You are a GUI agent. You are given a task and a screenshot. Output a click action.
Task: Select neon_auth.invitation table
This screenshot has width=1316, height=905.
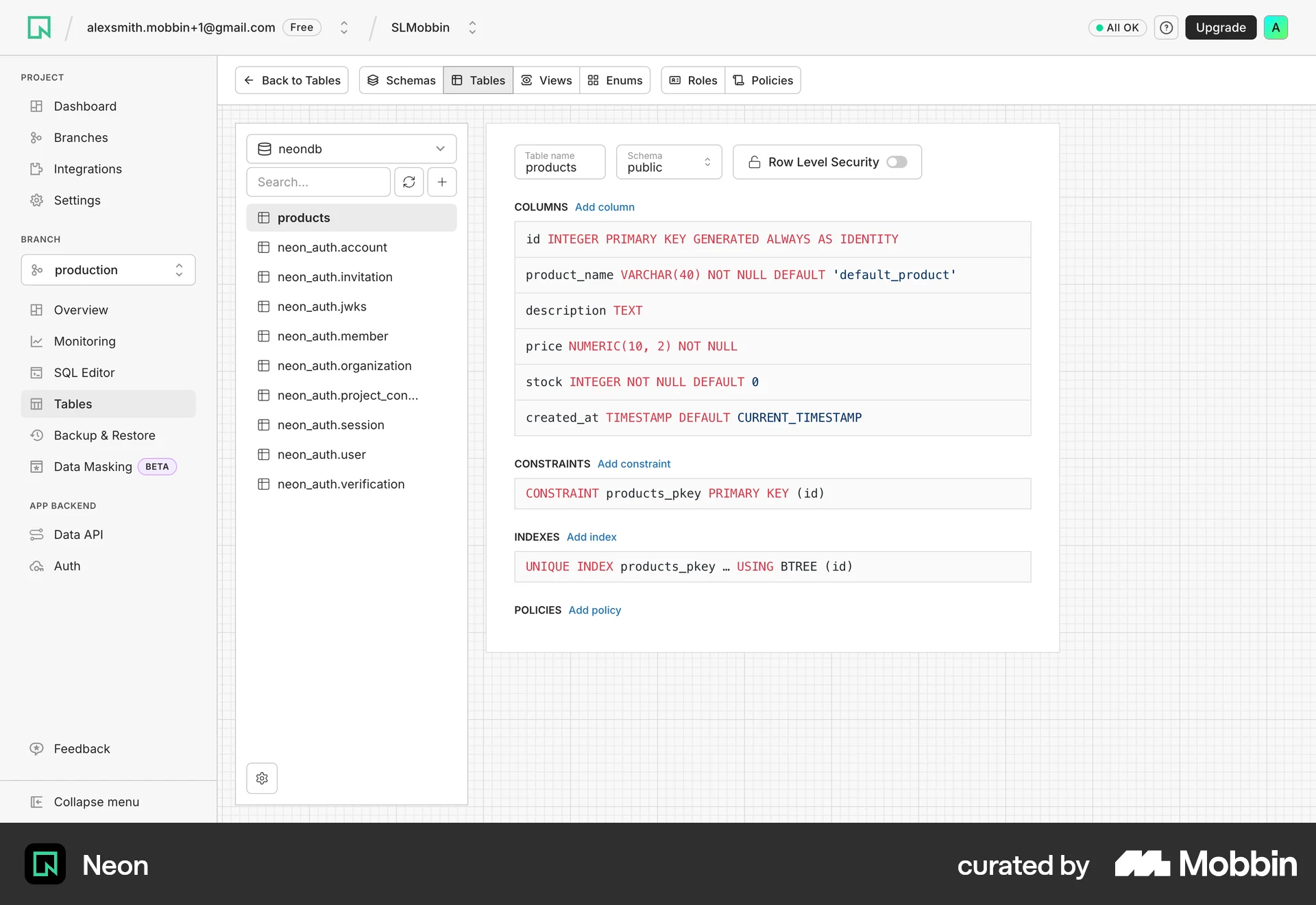[352, 277]
